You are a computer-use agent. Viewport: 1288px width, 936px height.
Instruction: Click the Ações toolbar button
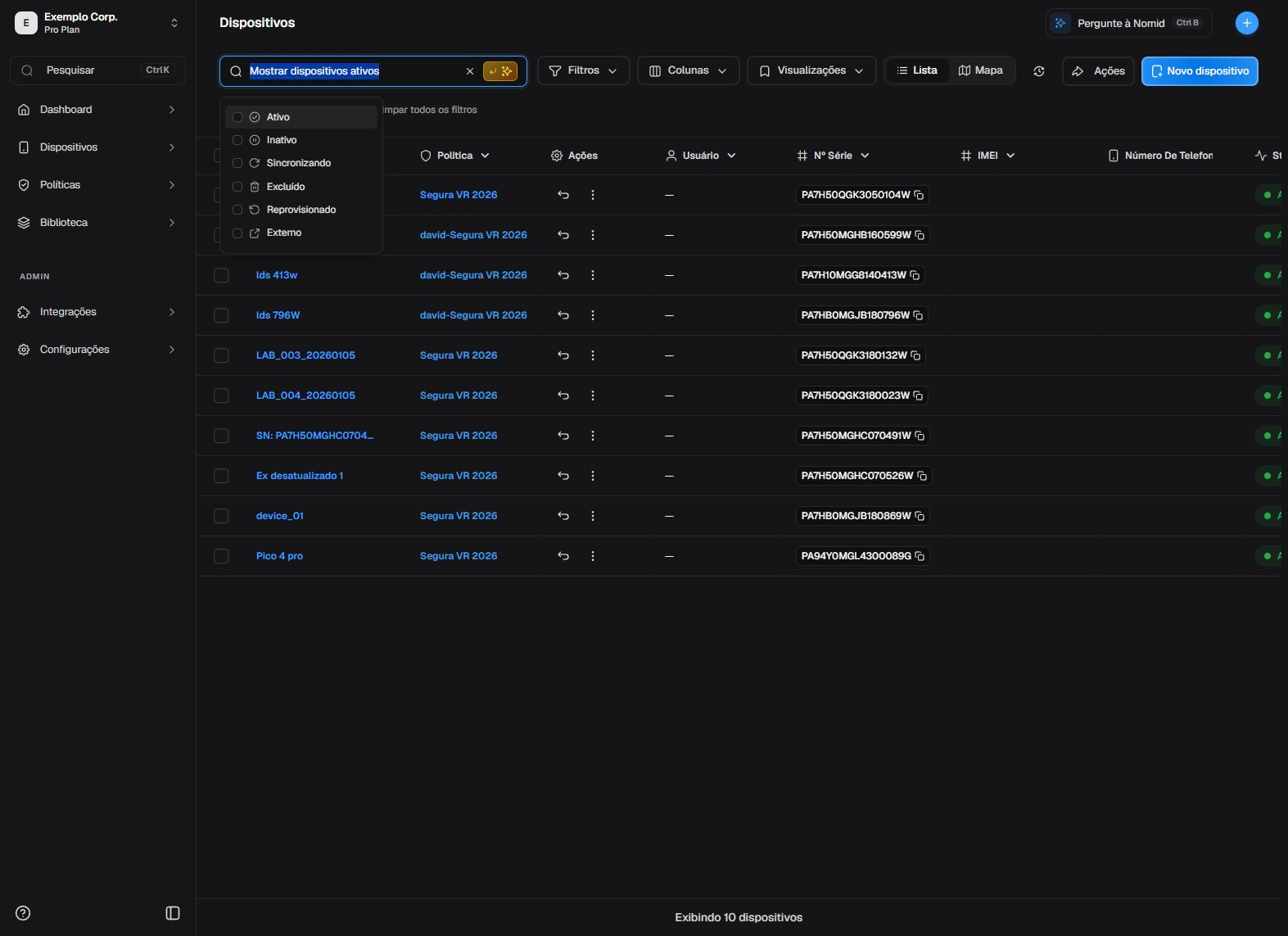point(1098,71)
